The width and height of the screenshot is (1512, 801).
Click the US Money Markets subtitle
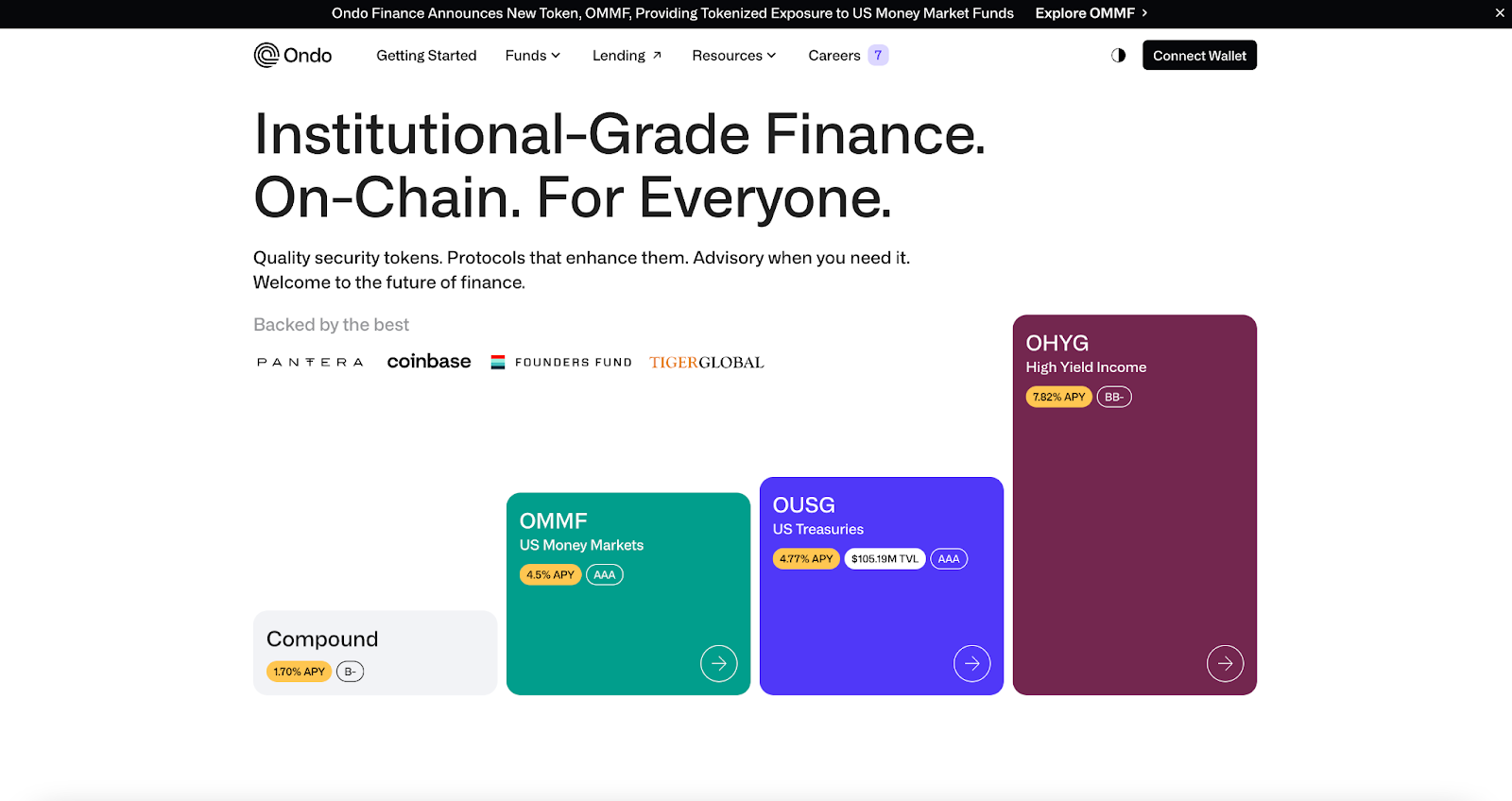pos(581,545)
